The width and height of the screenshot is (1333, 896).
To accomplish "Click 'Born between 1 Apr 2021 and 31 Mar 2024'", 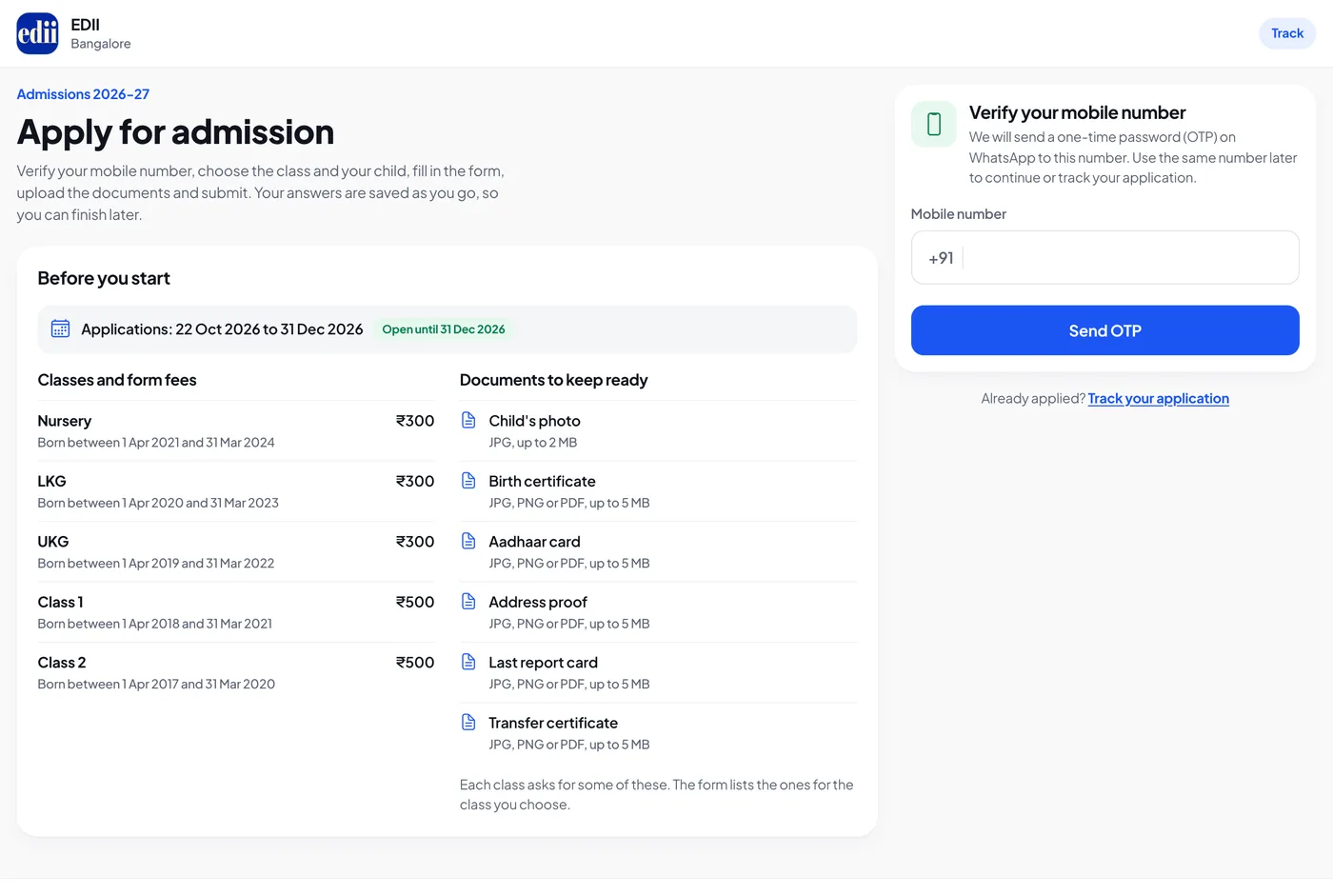I will (x=156, y=443).
